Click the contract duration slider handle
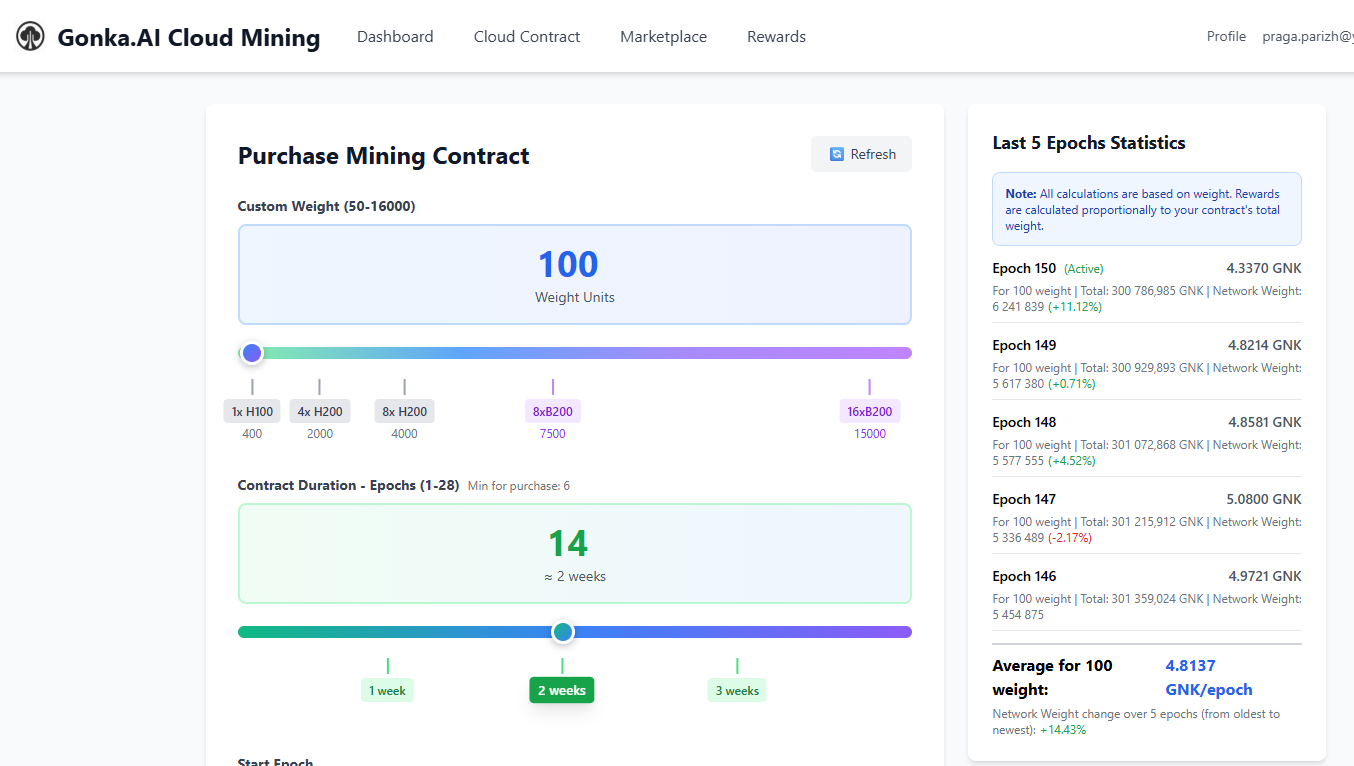 (563, 632)
